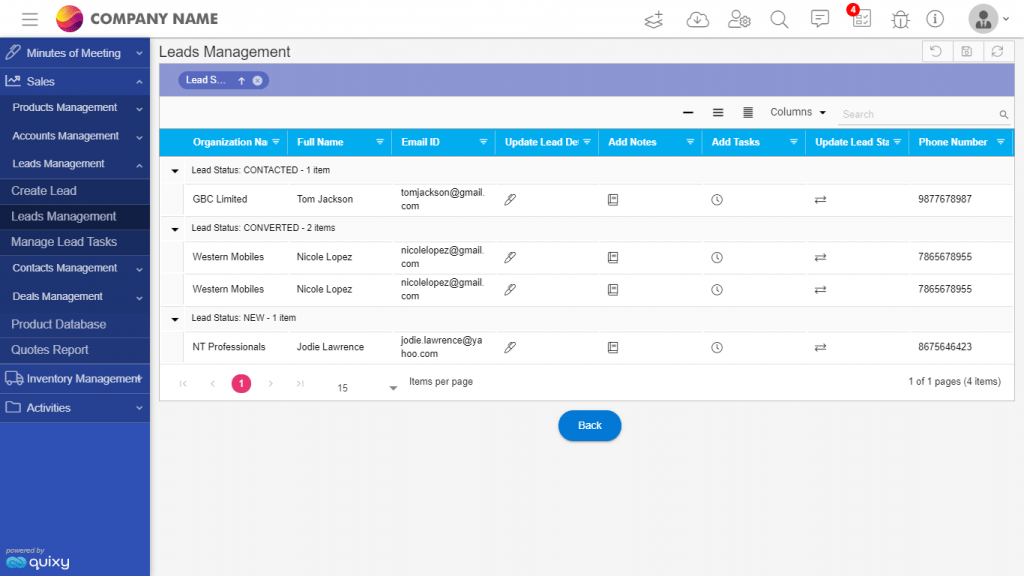Edit lead details for Tom Jackson using pencil icon
1024x576 pixels.
(510, 199)
